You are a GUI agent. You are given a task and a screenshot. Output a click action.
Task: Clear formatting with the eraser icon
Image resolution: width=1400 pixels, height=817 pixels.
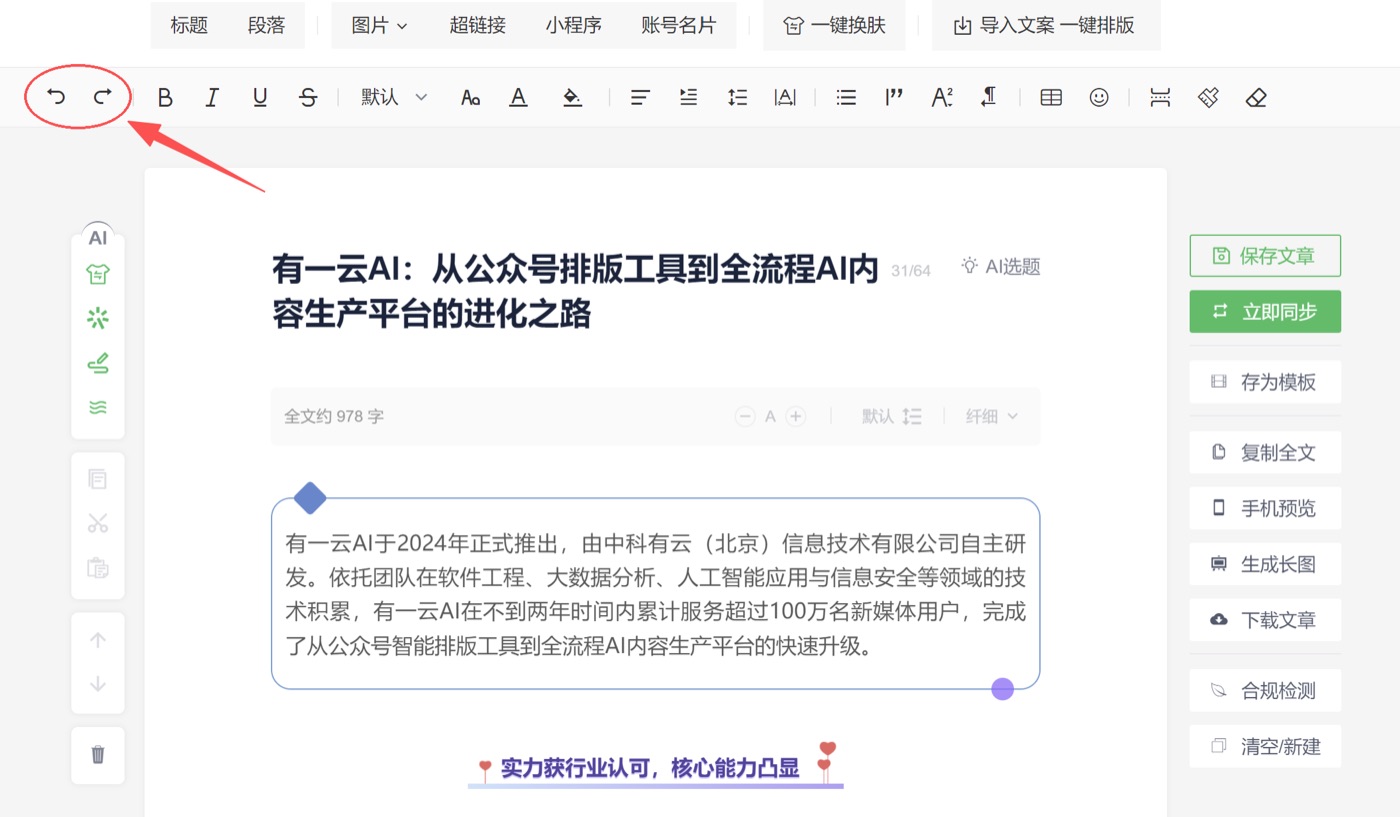click(1256, 97)
